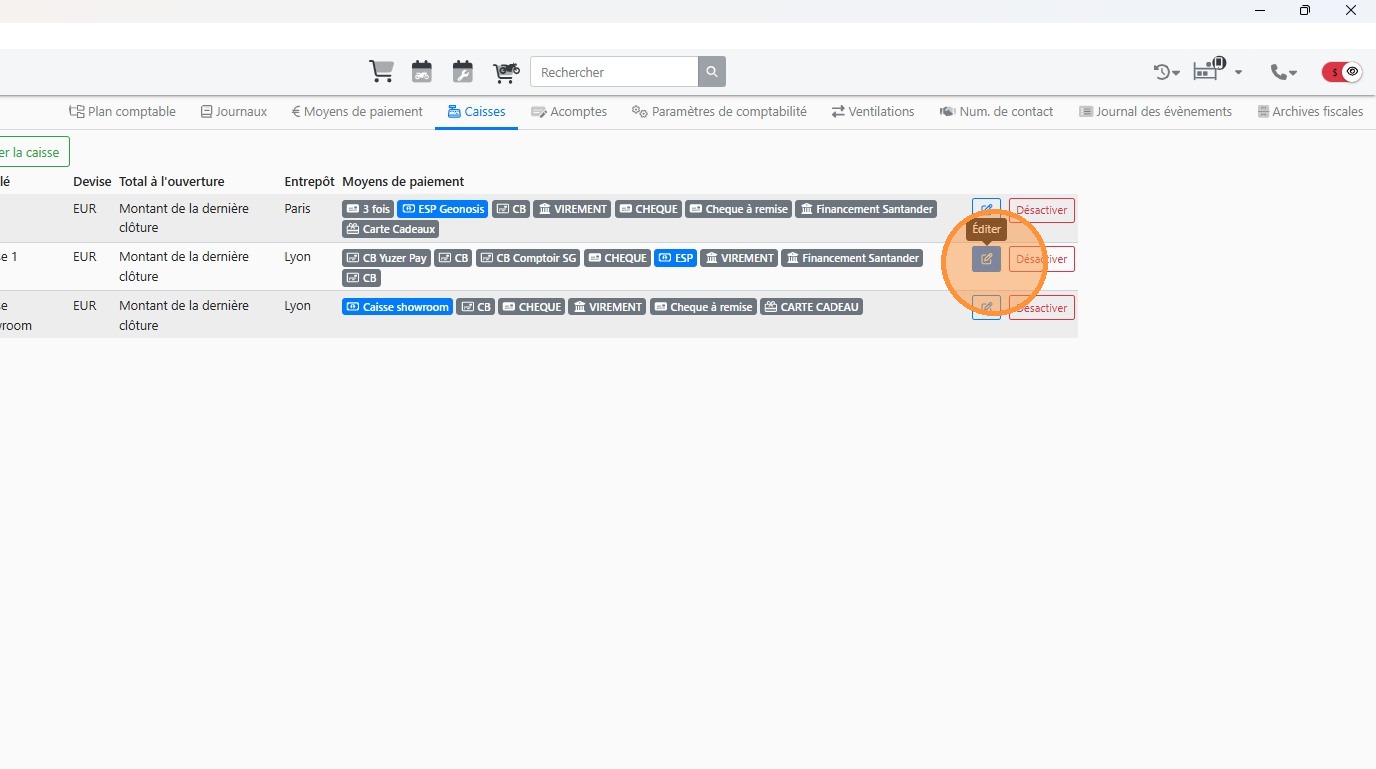
Task: Click the CB Yuzer Pay badge
Action: point(387,258)
